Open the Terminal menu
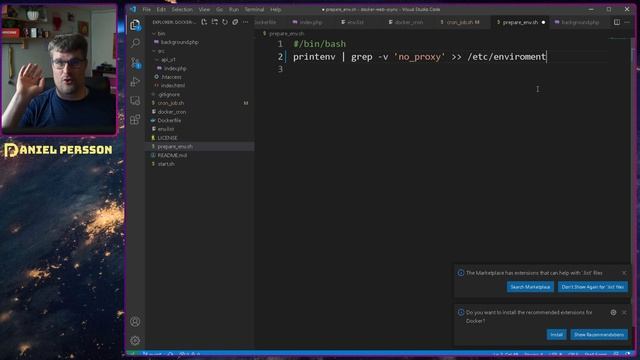This screenshot has width=640, height=360. coord(254,9)
